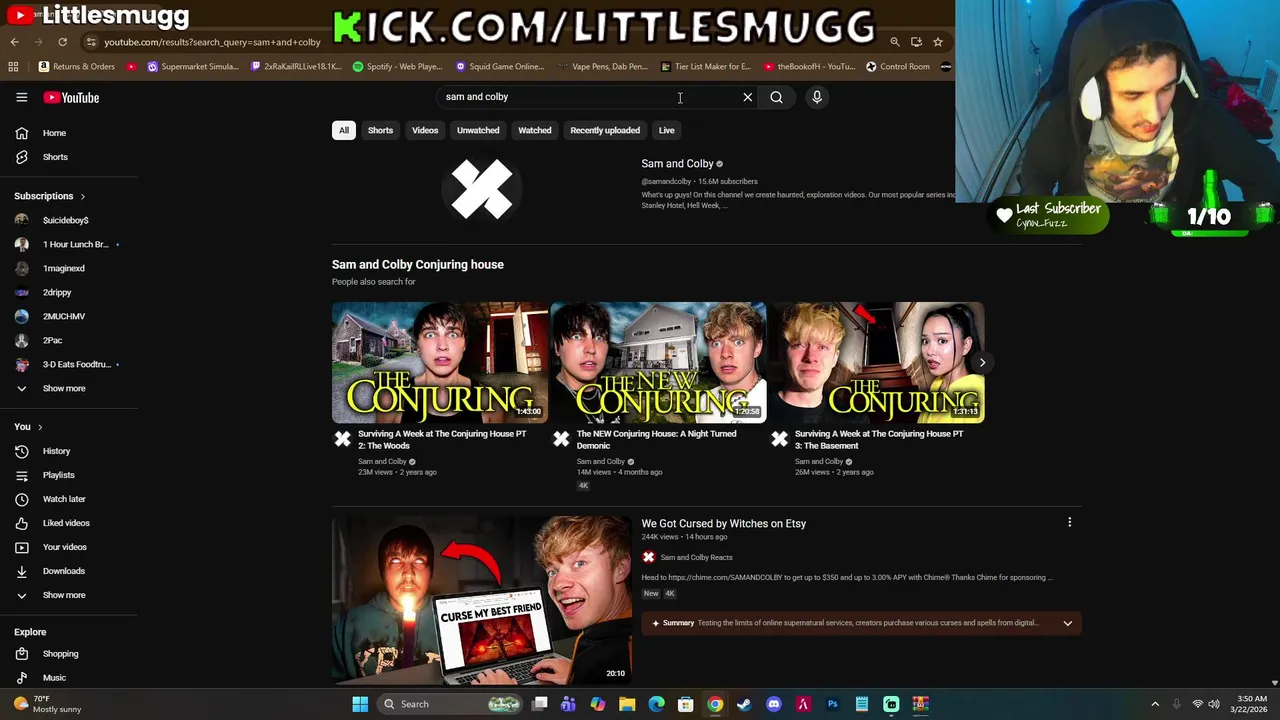The width and height of the screenshot is (1280, 720).
Task: Select the All filter chip
Action: pyautogui.click(x=343, y=130)
